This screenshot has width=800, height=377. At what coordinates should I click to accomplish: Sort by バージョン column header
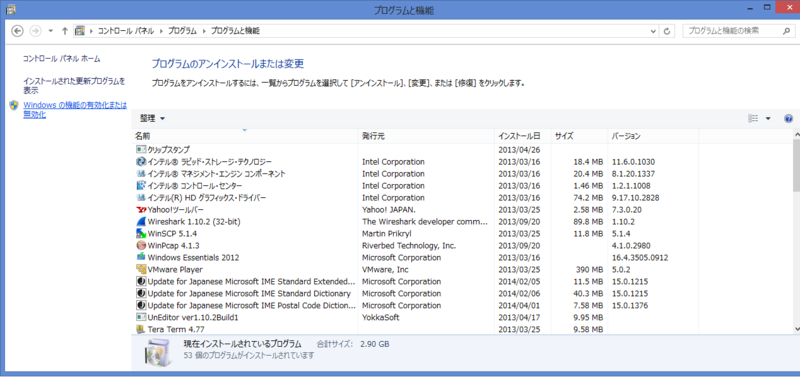pyautogui.click(x=653, y=136)
